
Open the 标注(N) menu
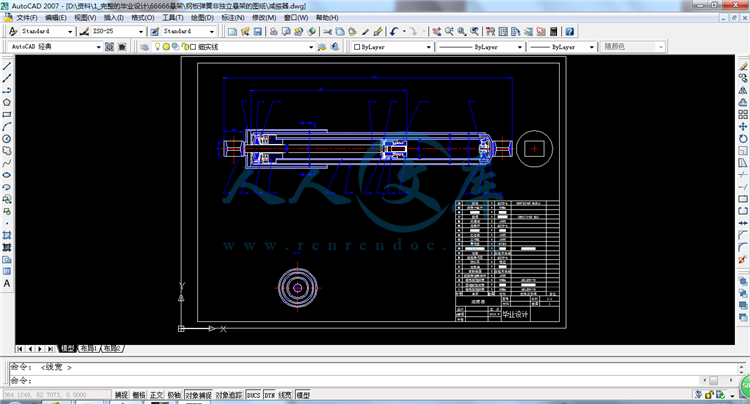pyautogui.click(x=232, y=18)
